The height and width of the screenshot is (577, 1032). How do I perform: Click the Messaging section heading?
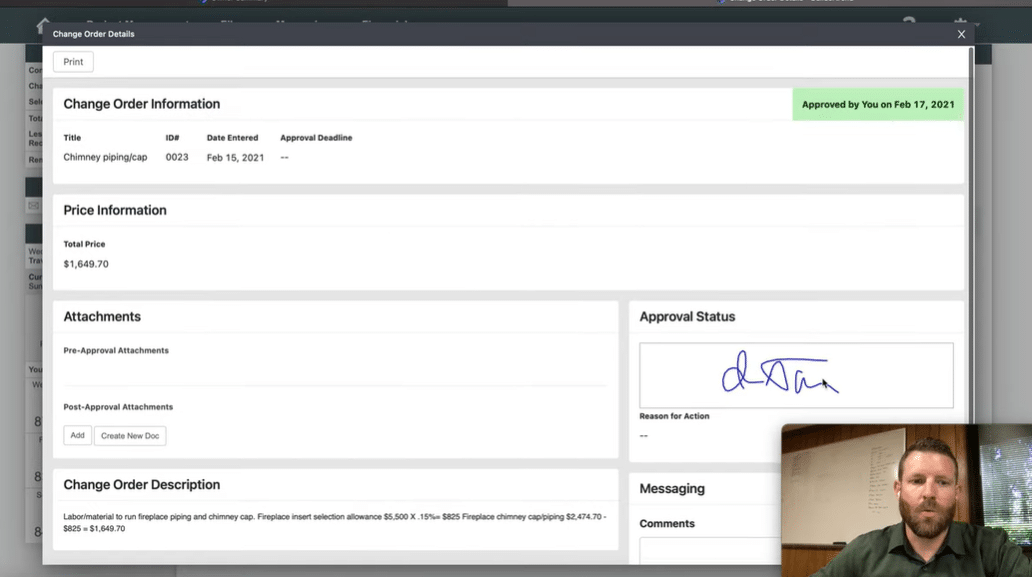point(672,489)
